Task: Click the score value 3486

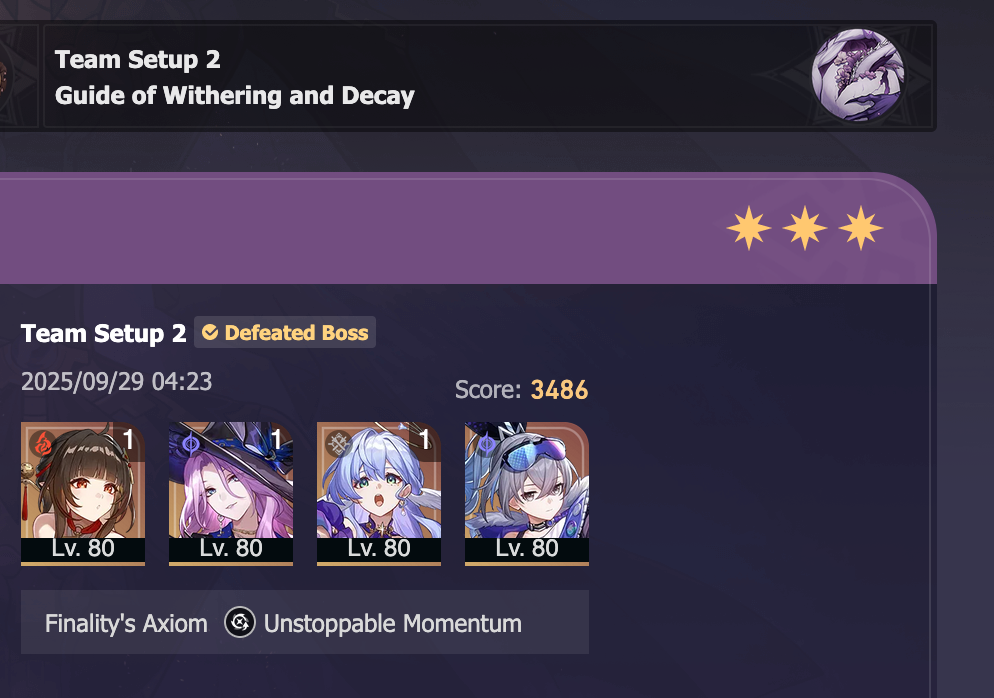Action: 559,390
